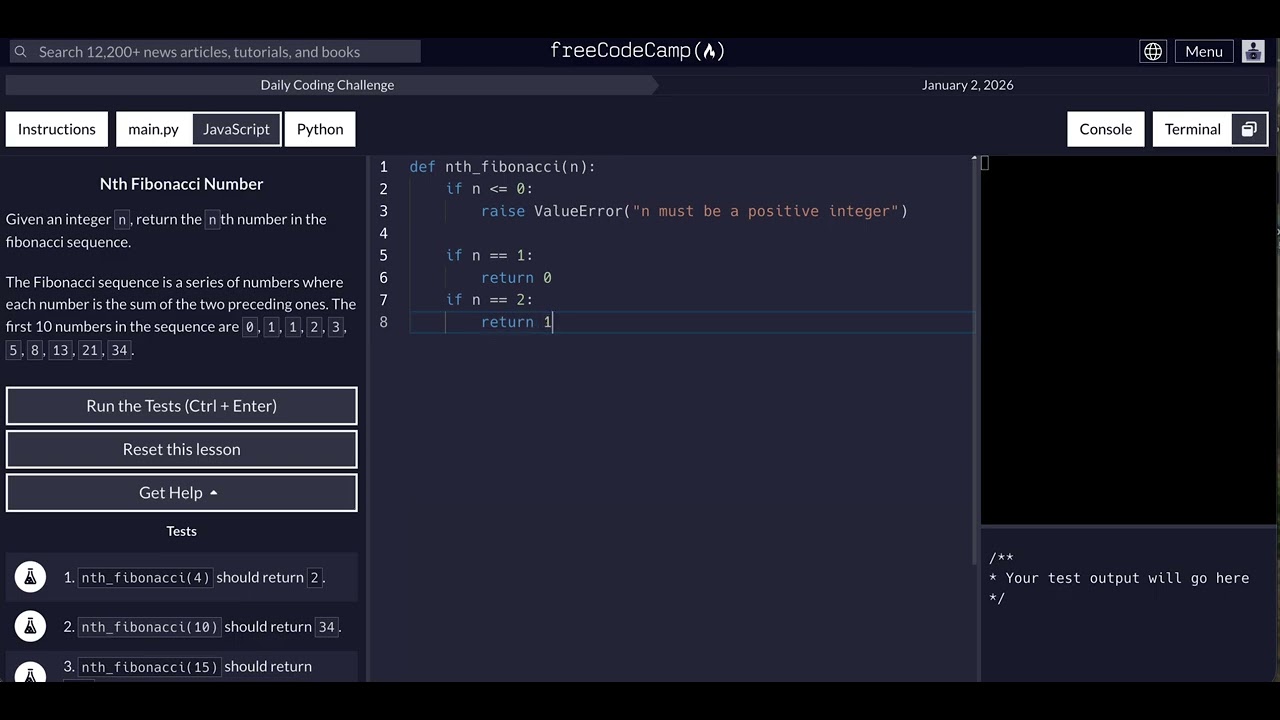Run the Tests button
Screen dimensions: 1280x720
[181, 406]
